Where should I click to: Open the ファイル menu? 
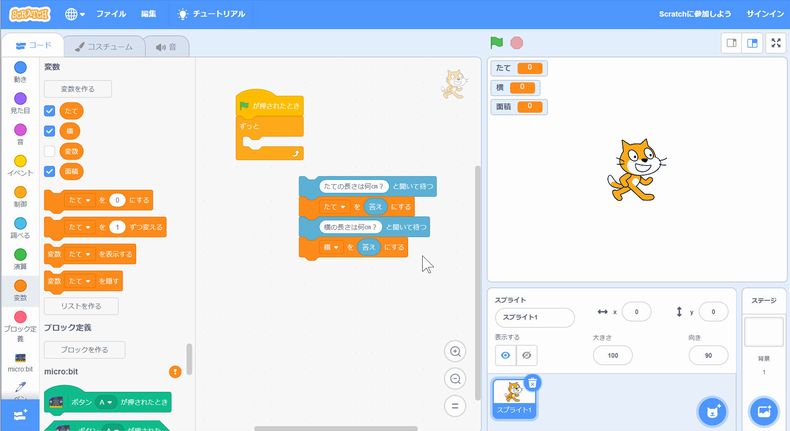(x=111, y=14)
